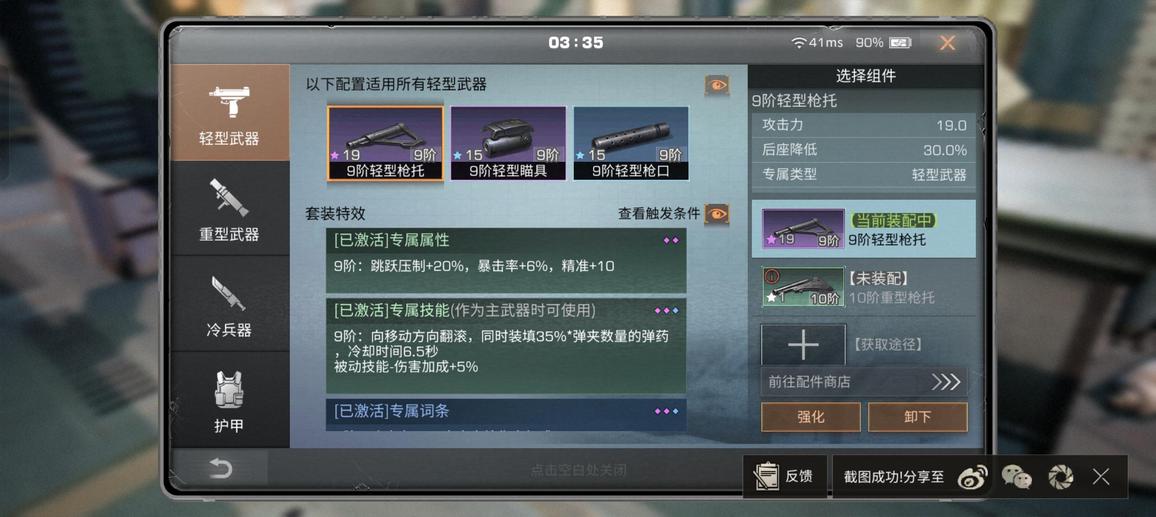Select the 9阶轻型枪口 muzzle slot
The width and height of the screenshot is (1156, 517).
631,143
